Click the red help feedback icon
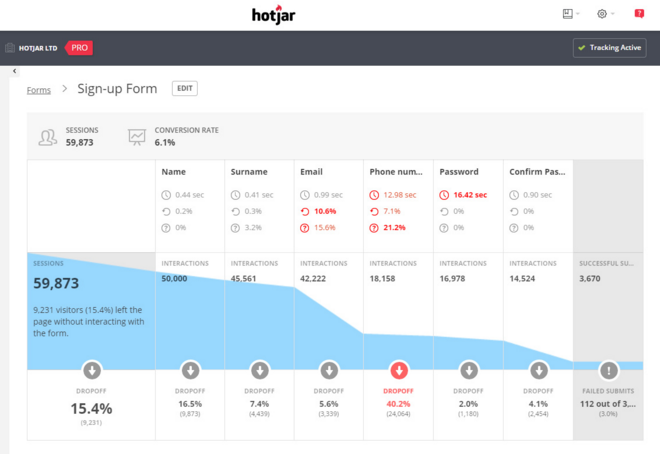660x454 pixels. point(639,14)
